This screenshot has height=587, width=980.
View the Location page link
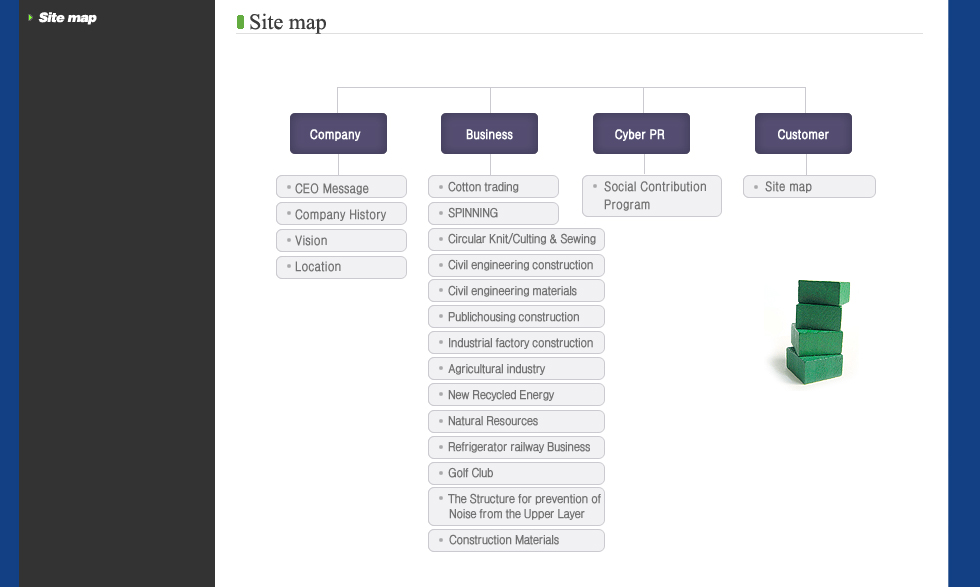pos(341,267)
